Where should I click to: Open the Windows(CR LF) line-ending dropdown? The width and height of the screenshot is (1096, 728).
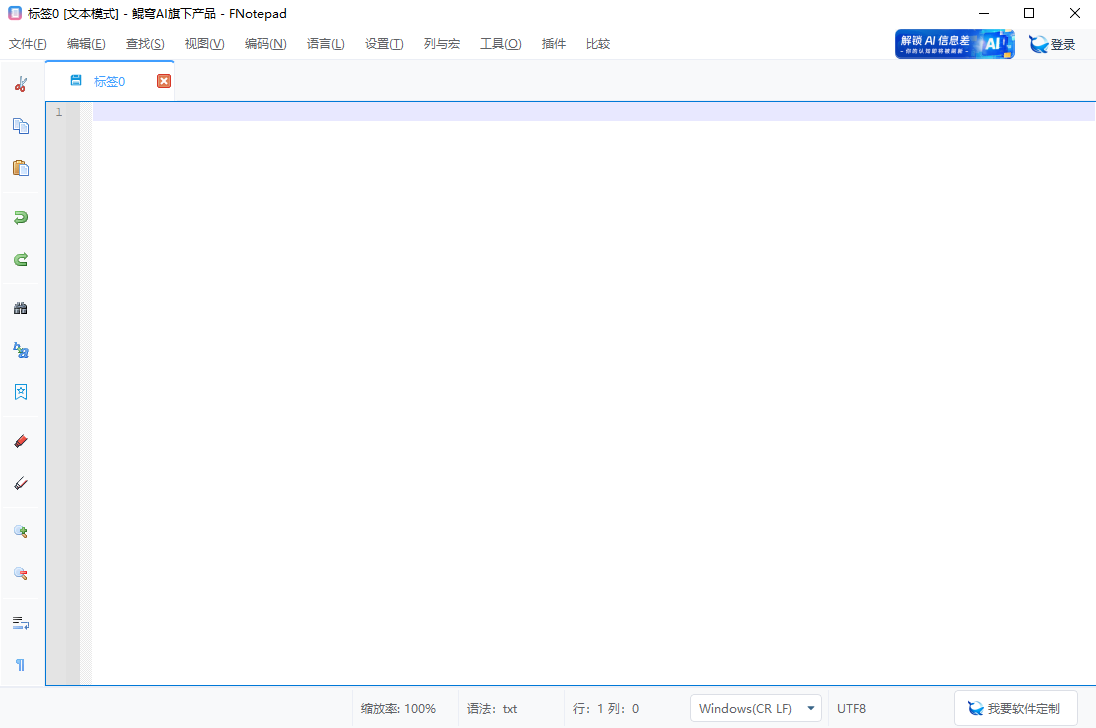tap(755, 708)
